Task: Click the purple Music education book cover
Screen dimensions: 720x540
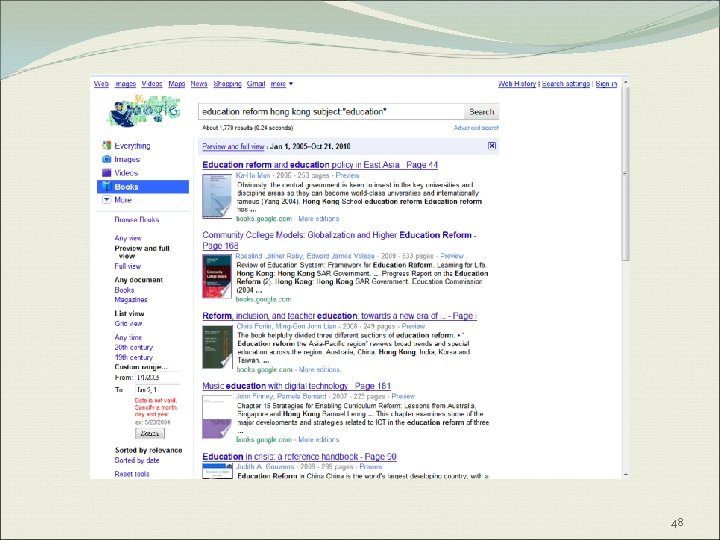Action: [217, 417]
